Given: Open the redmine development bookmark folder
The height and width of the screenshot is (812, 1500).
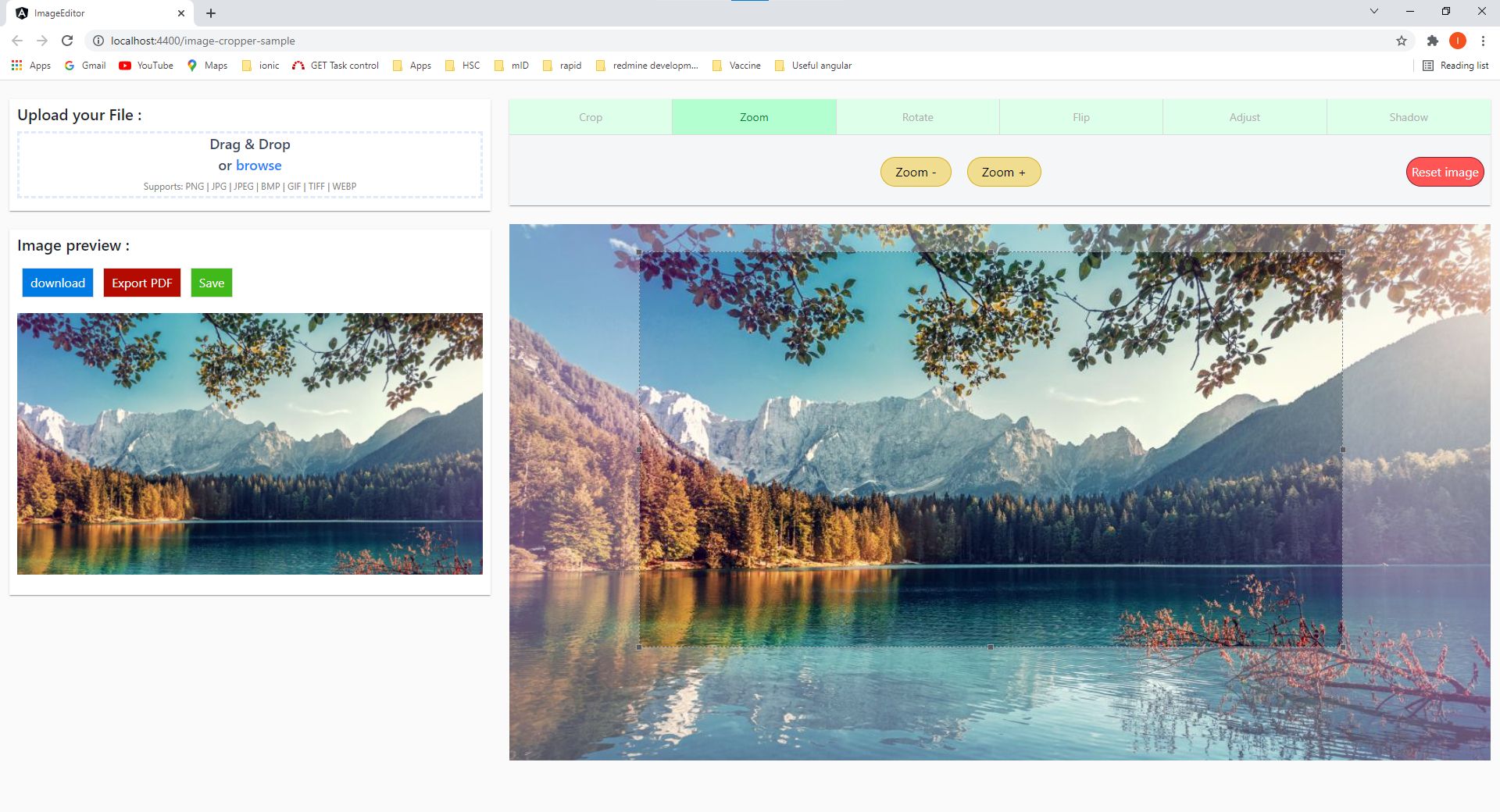Looking at the screenshot, I should pos(647,66).
